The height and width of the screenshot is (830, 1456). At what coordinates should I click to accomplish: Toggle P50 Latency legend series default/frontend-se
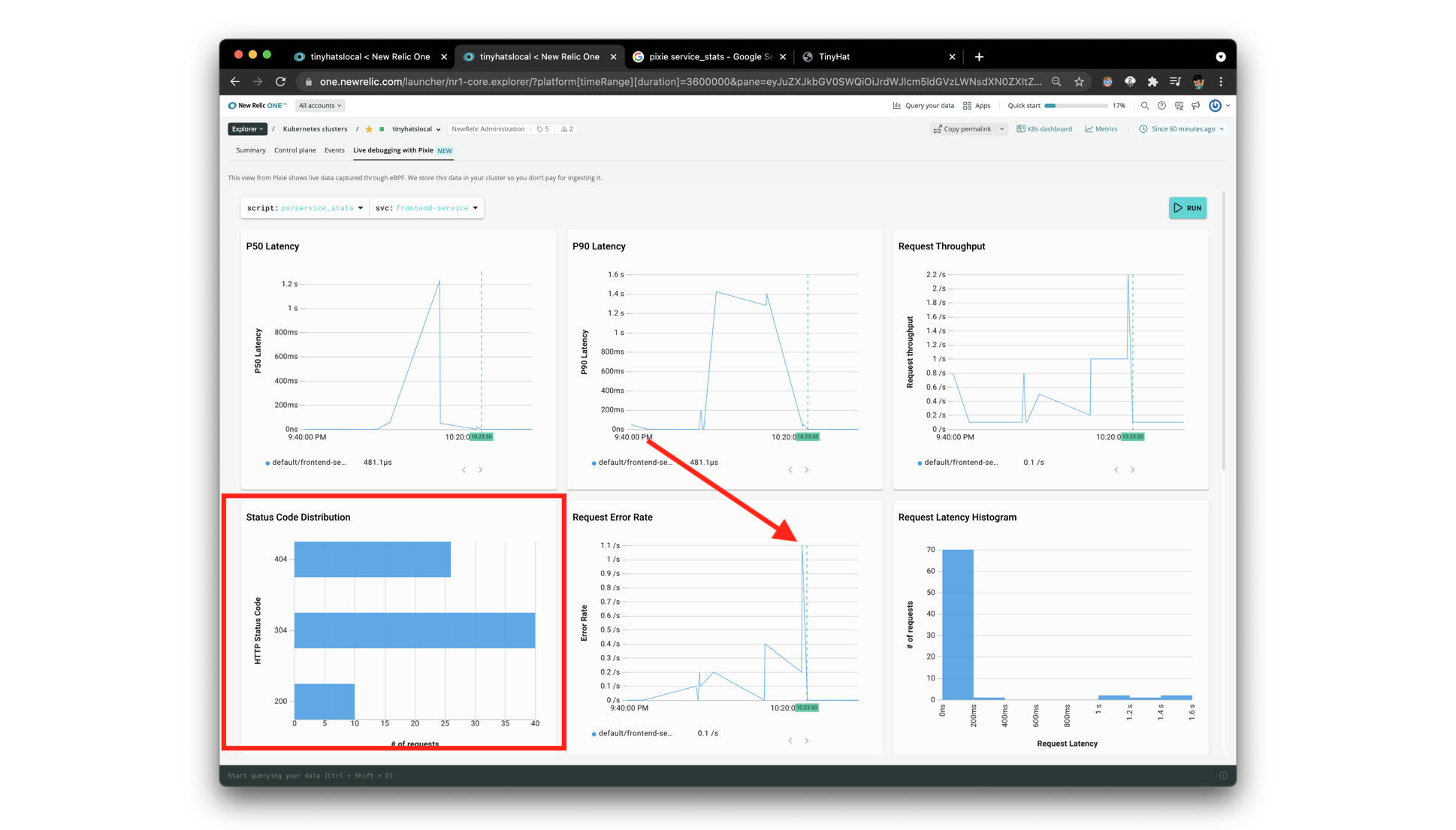[x=308, y=463]
